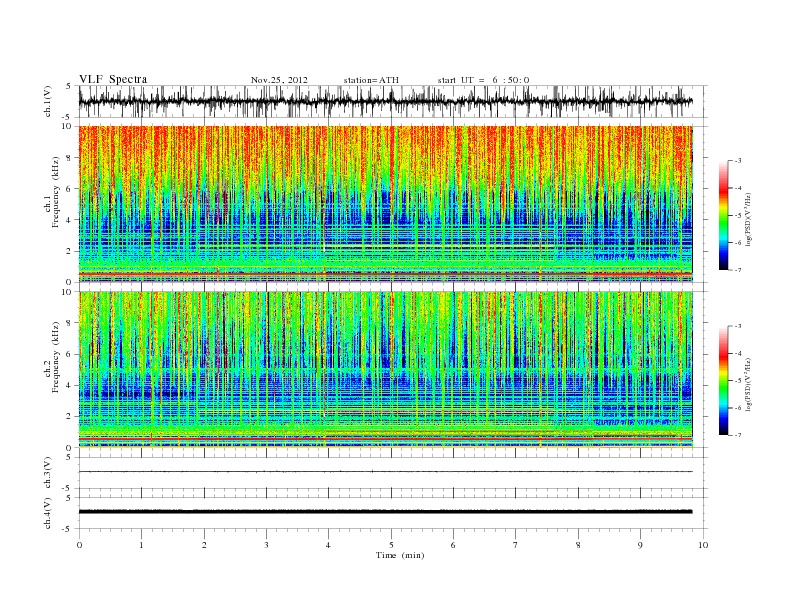Click the ch.2 spectrogram color bar
The height and width of the screenshot is (612, 792).
pos(723,381)
